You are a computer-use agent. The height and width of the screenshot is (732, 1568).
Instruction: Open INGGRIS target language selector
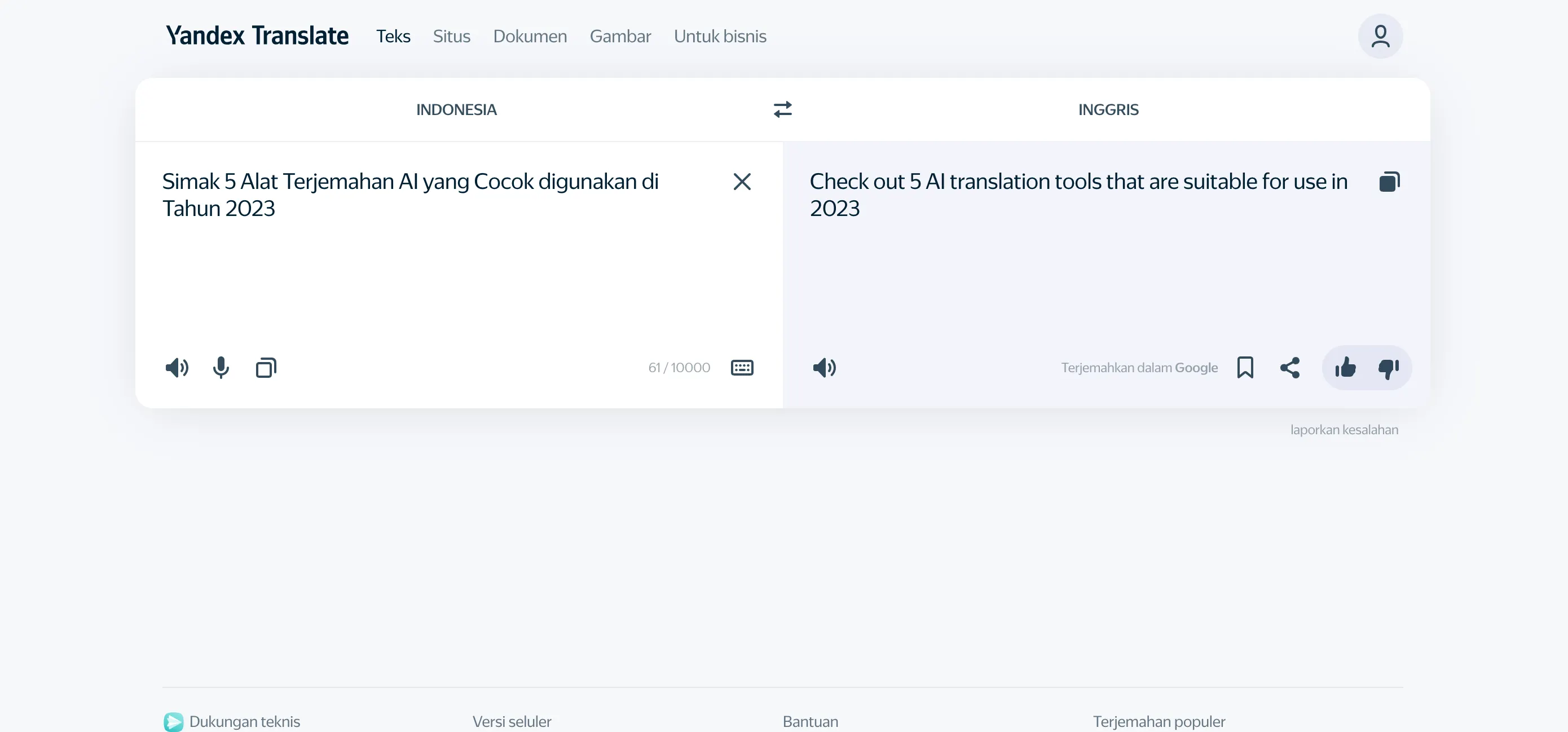(1108, 109)
